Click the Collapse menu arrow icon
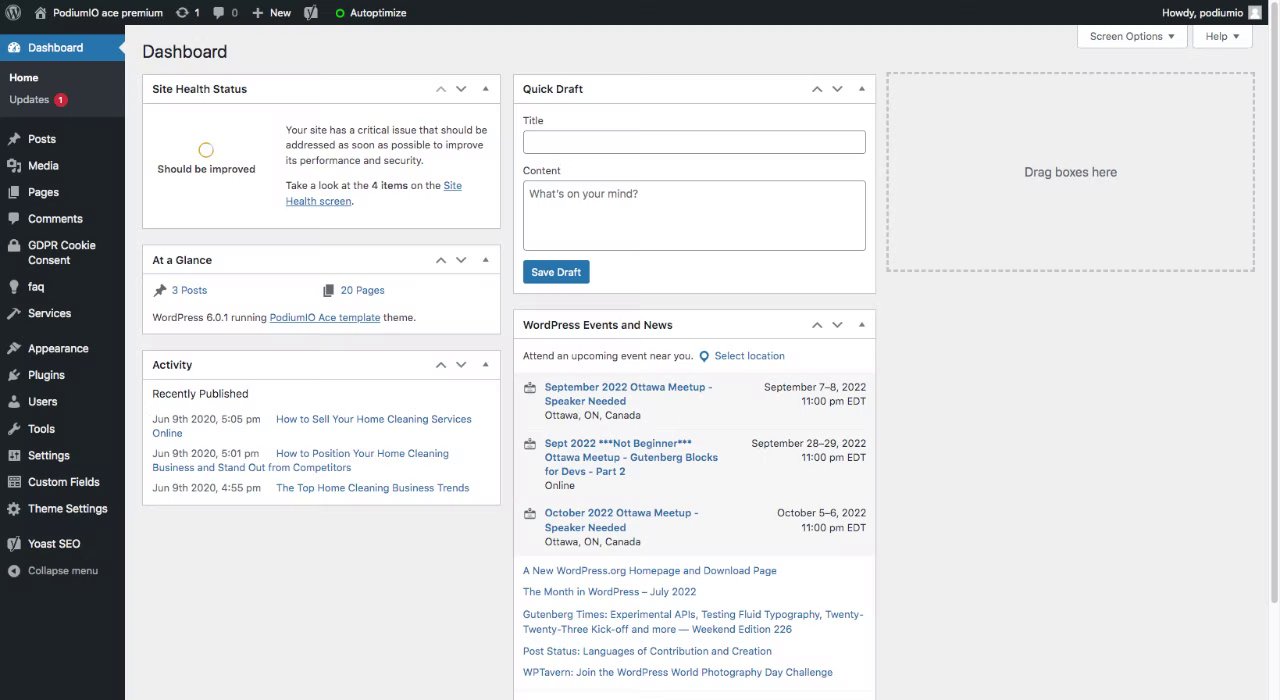Viewport: 1280px width, 700px height. coord(14,571)
